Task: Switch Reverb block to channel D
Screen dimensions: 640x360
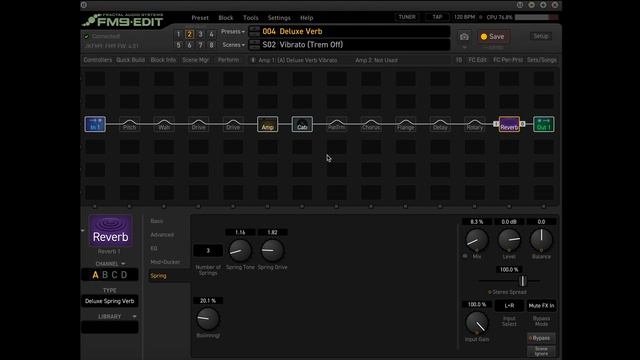Action: coord(124,275)
